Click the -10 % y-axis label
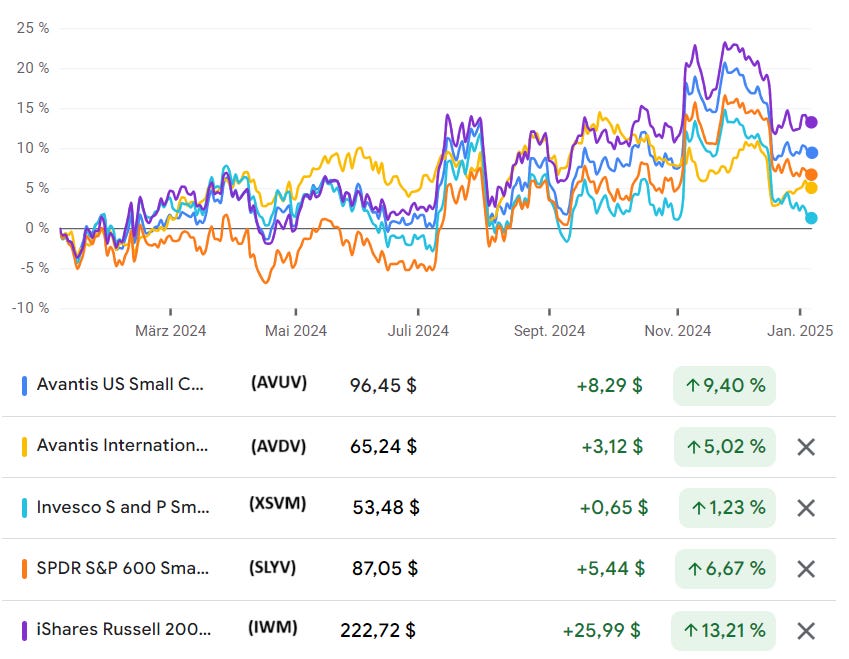The height and width of the screenshot is (659, 849). click(x=30, y=308)
